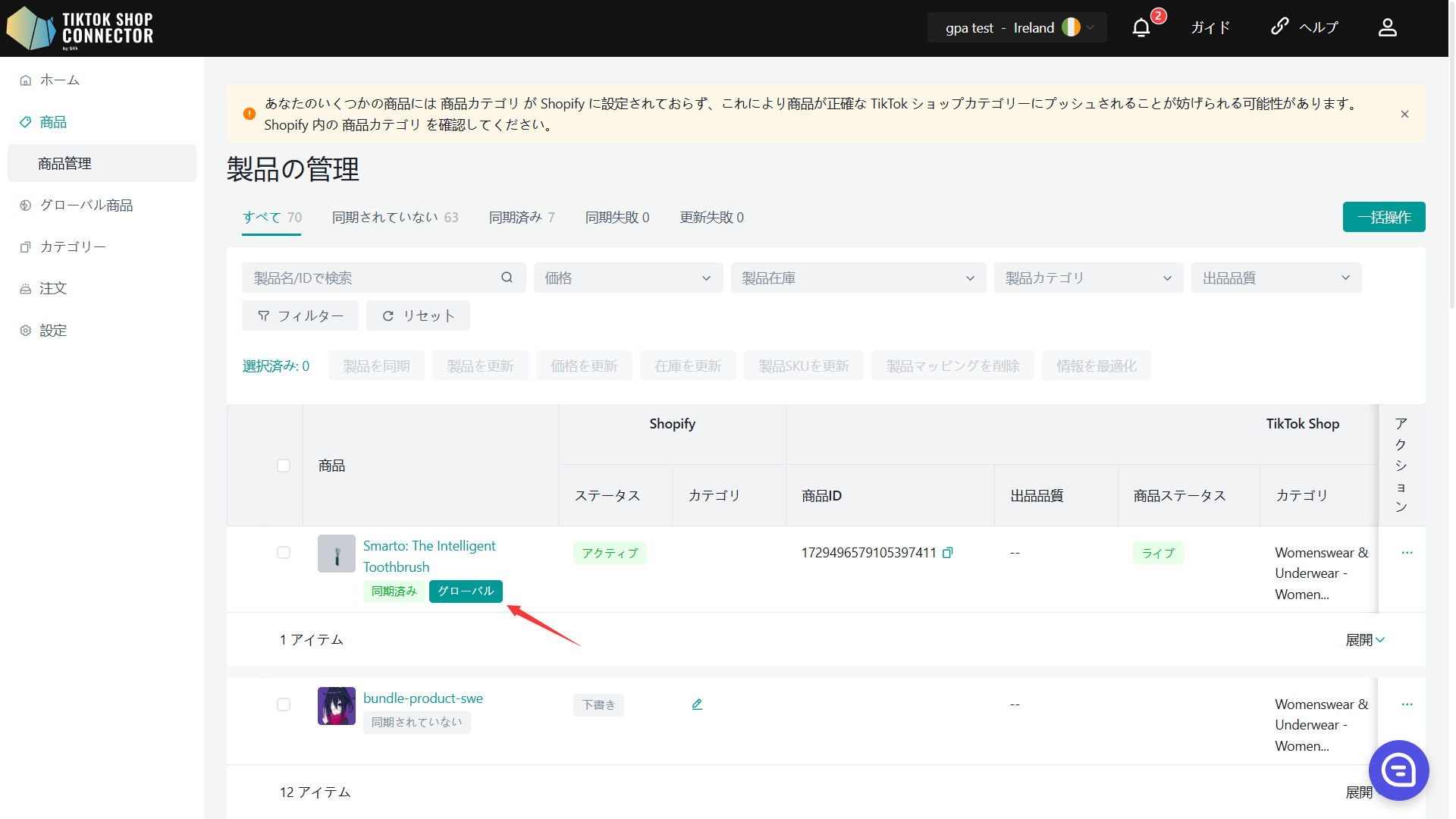Image resolution: width=1456 pixels, height=819 pixels.
Task: Click the help link icon
Action: pyautogui.click(x=1279, y=27)
